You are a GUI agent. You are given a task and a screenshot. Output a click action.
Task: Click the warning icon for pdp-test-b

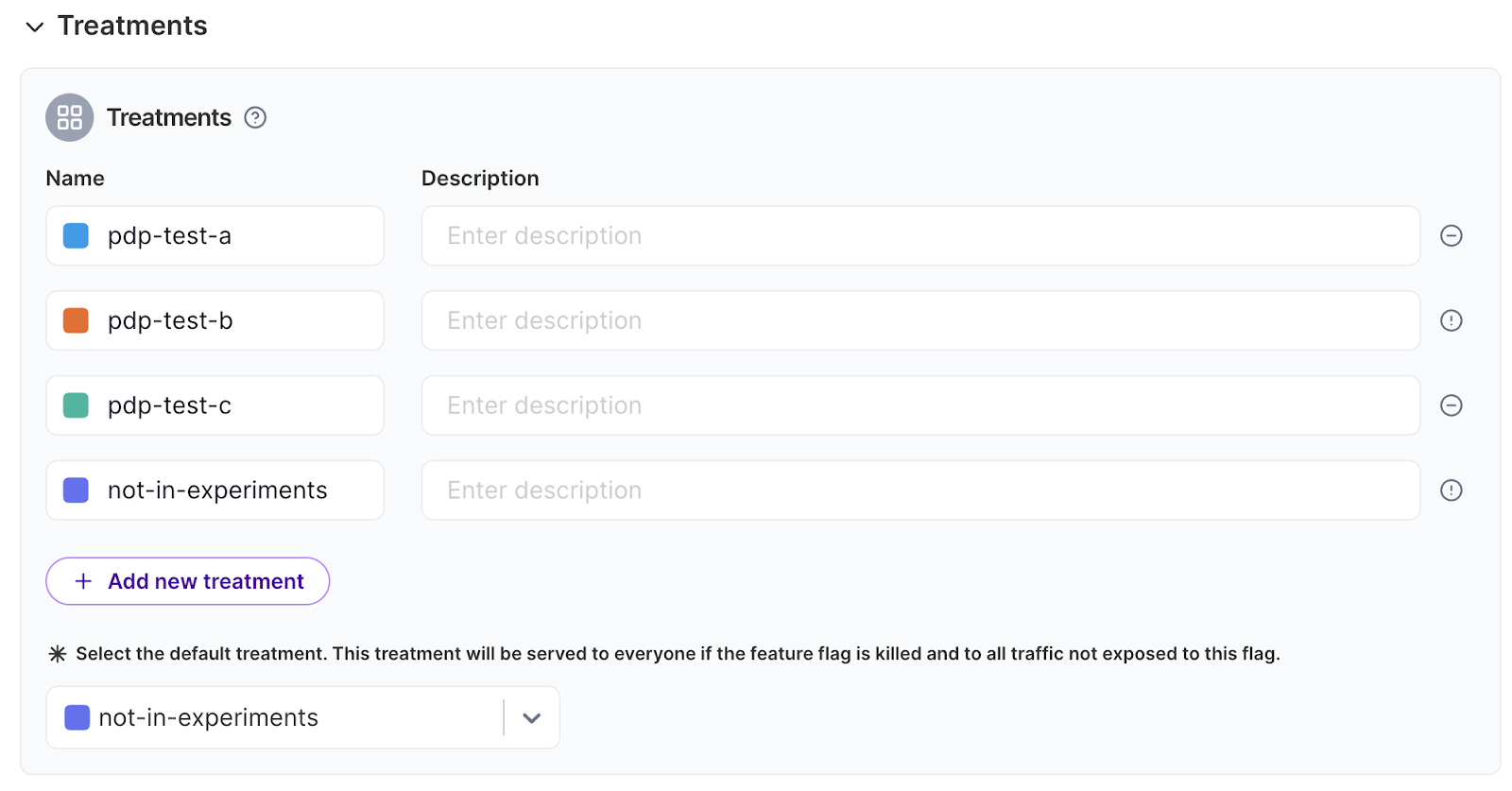click(1451, 321)
